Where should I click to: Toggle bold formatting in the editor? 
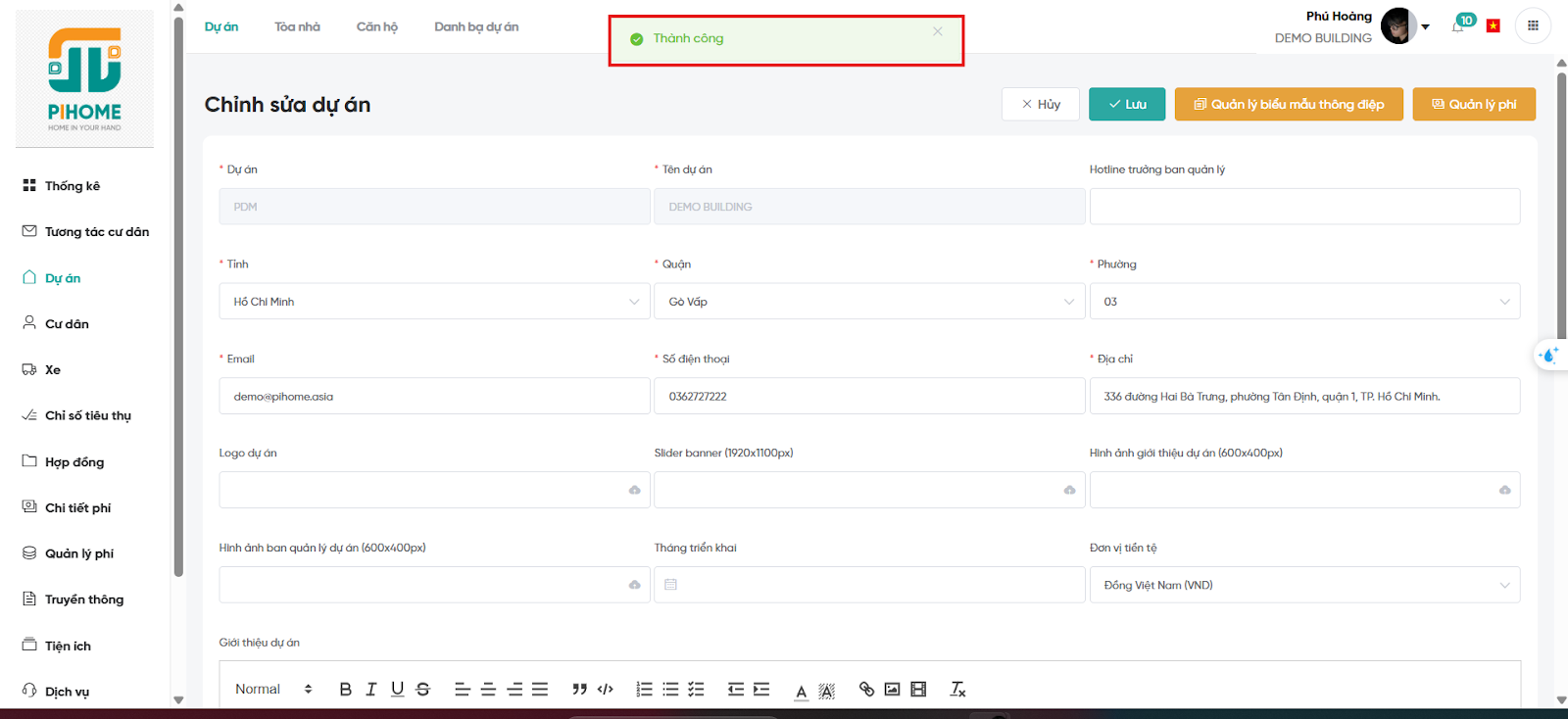tap(345, 690)
